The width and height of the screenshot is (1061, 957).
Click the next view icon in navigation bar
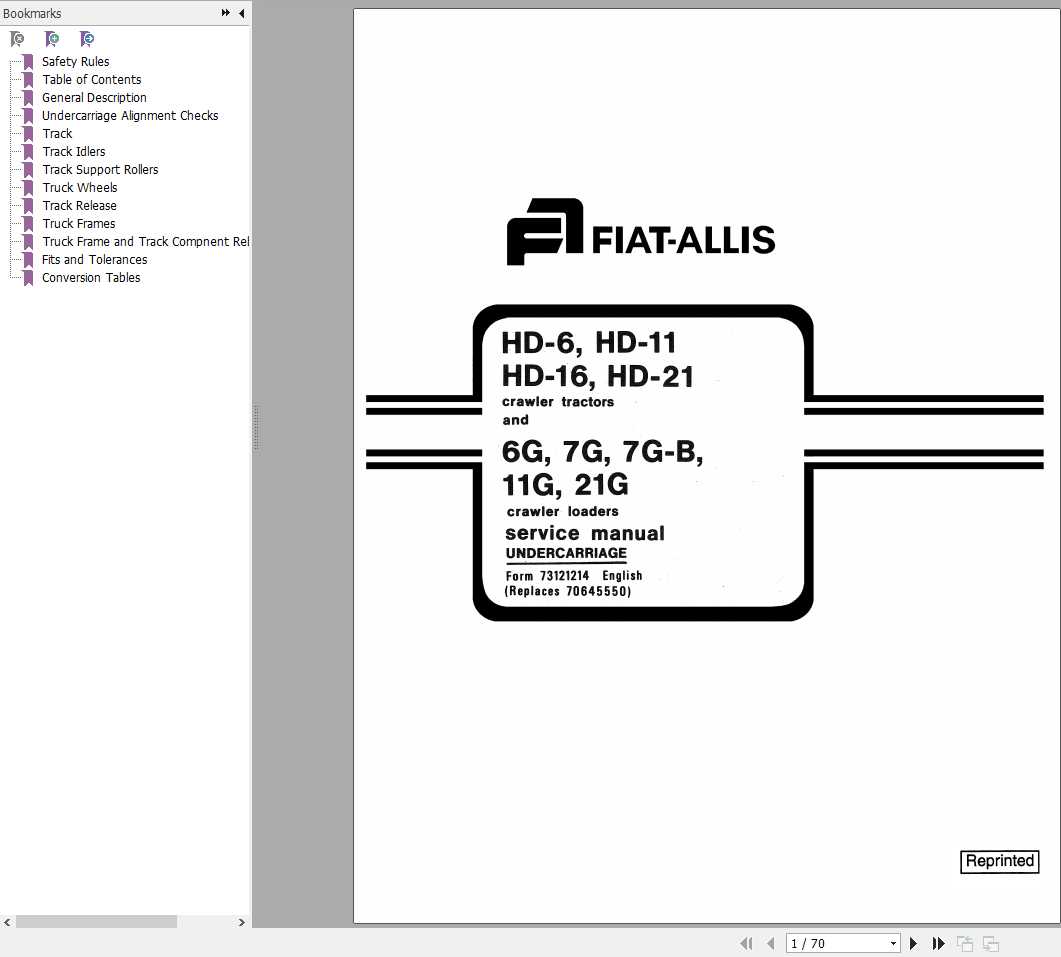(x=991, y=943)
